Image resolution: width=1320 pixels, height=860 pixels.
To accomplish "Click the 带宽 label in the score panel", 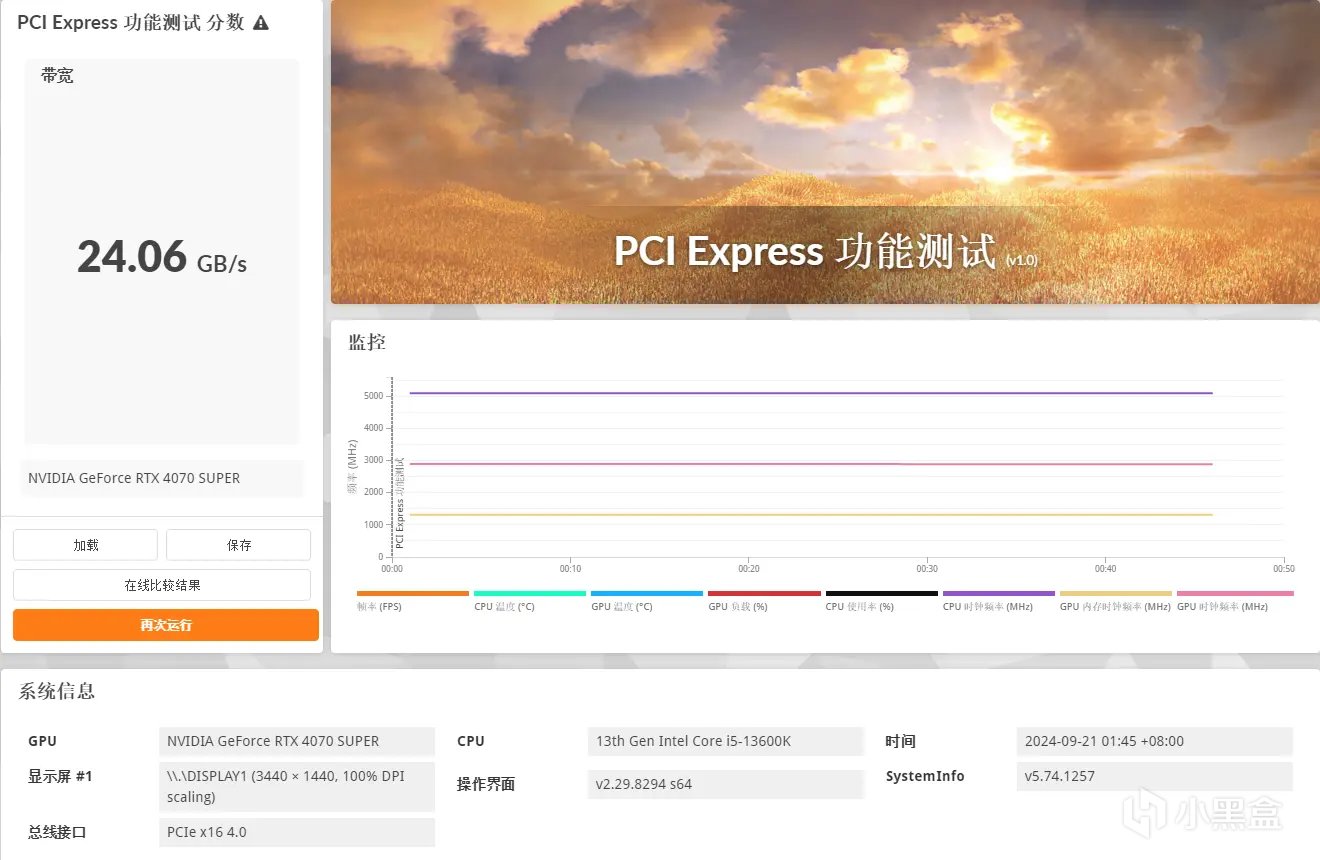I will 57,76.
